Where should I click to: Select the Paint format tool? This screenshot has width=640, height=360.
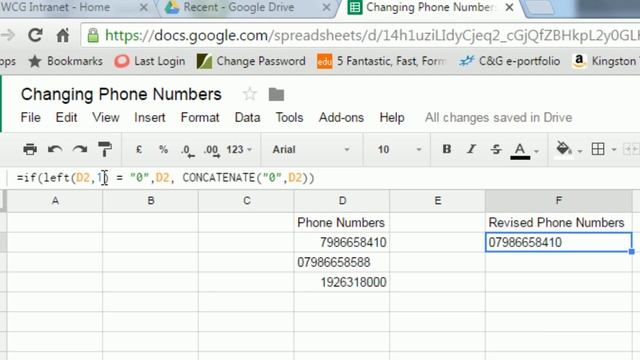tap(105, 149)
